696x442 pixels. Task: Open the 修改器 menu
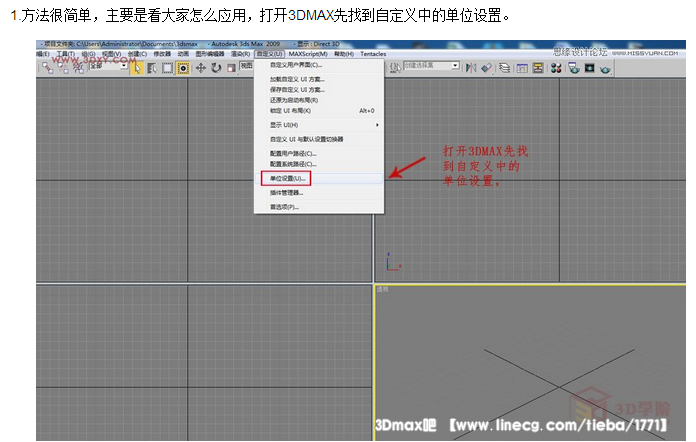pyautogui.click(x=162, y=54)
